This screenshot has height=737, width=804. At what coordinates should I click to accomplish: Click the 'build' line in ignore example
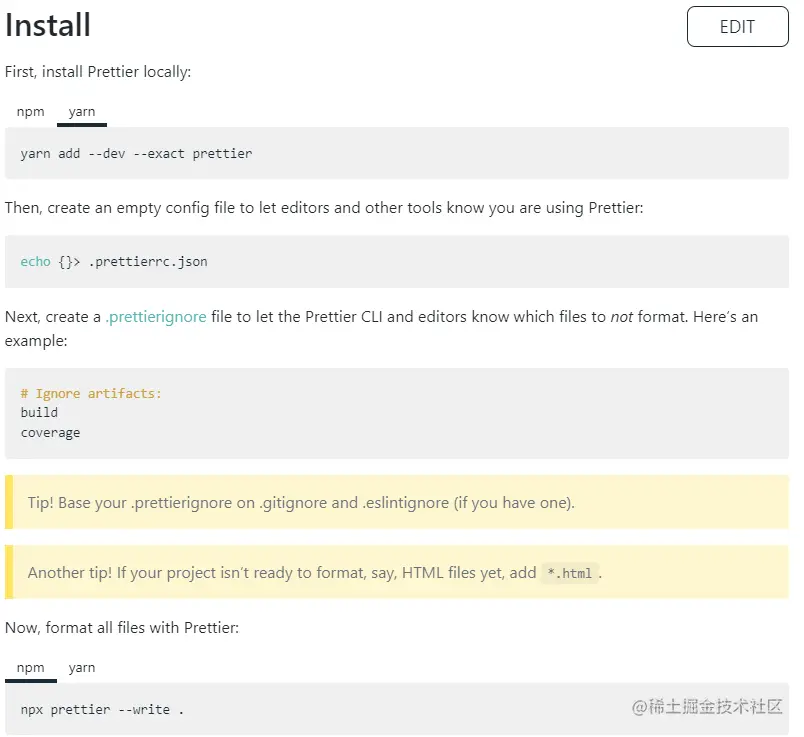[39, 412]
